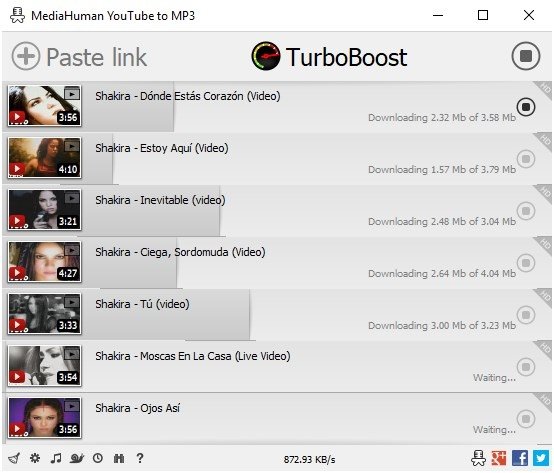Click the Waiting status of Ojos Así
The width and height of the screenshot is (554, 473).
pyautogui.click(x=494, y=430)
